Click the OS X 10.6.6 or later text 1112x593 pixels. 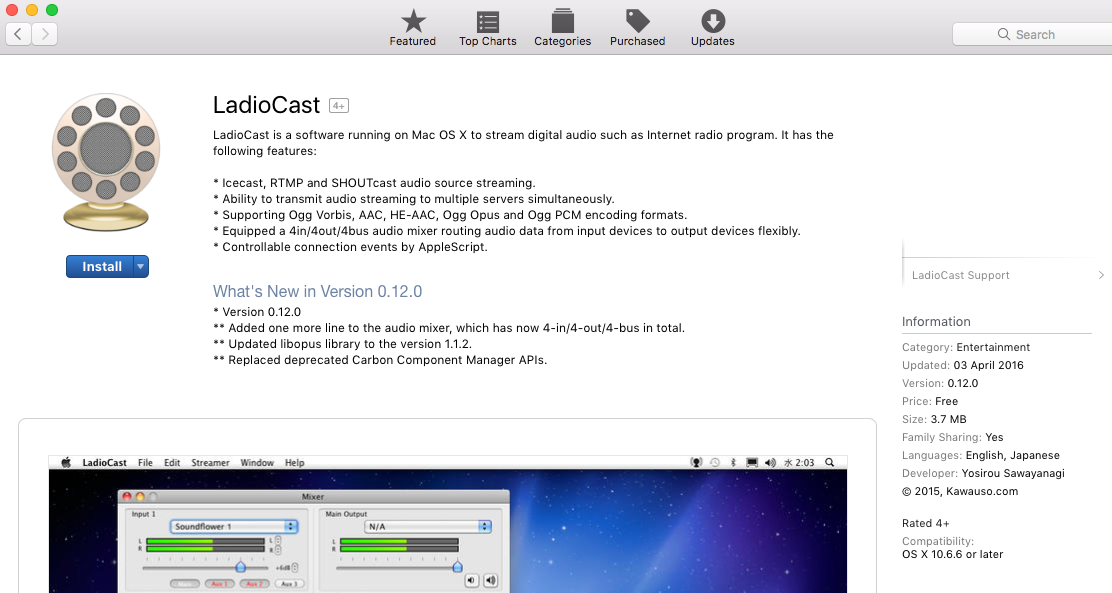(952, 554)
